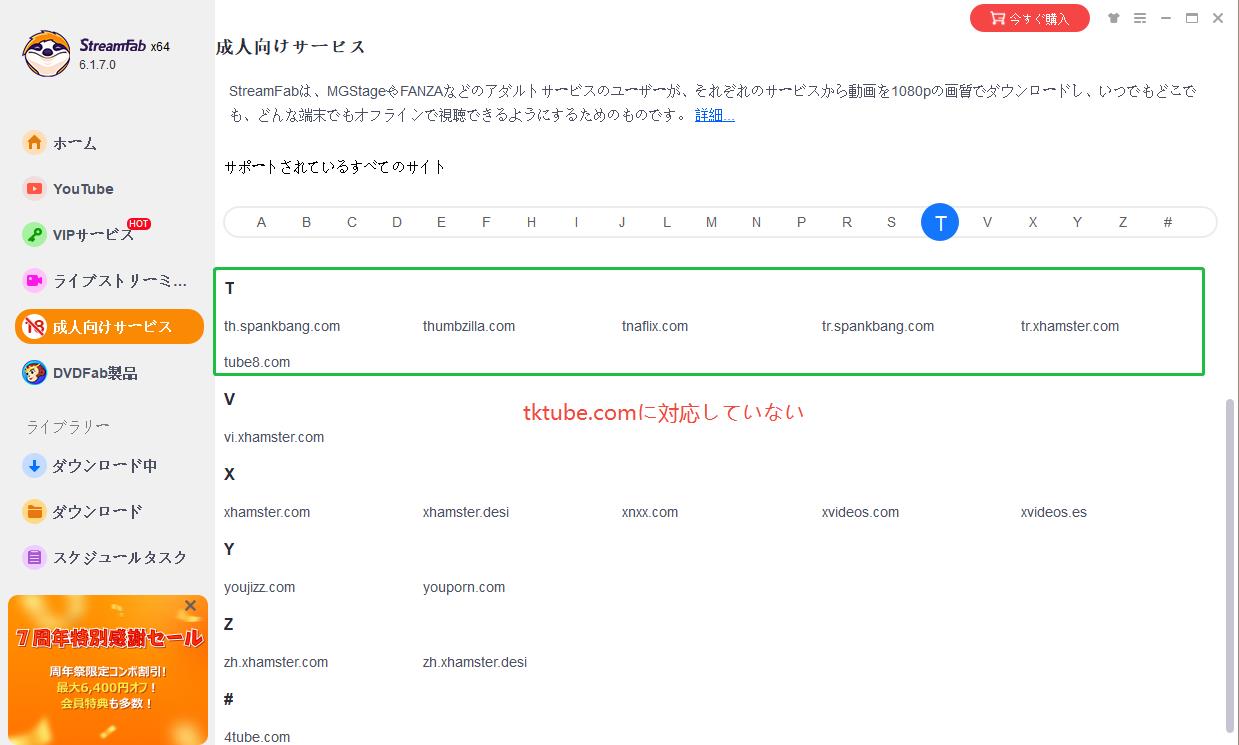The width and height of the screenshot is (1239, 745).
Task: Open the skin t-shirt icon
Action: coord(1114,18)
